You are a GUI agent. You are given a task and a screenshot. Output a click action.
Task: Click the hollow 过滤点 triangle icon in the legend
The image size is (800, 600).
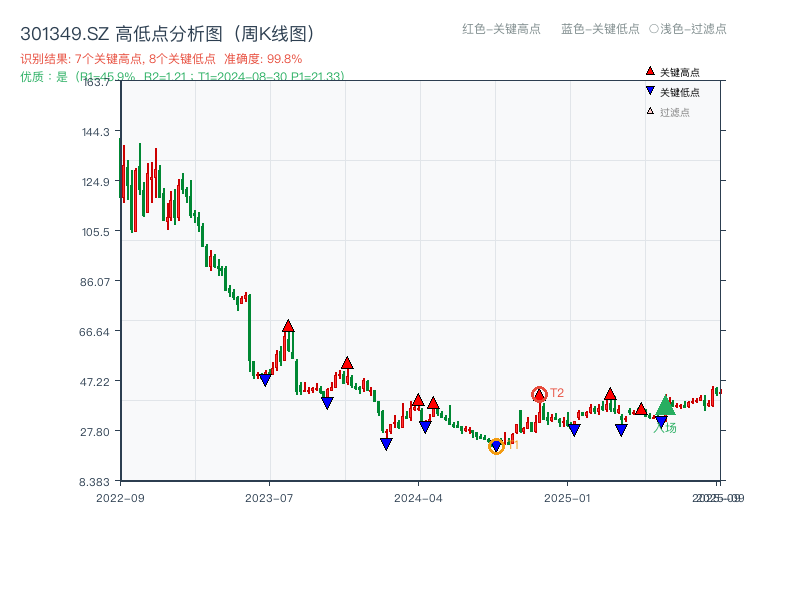coord(649,110)
